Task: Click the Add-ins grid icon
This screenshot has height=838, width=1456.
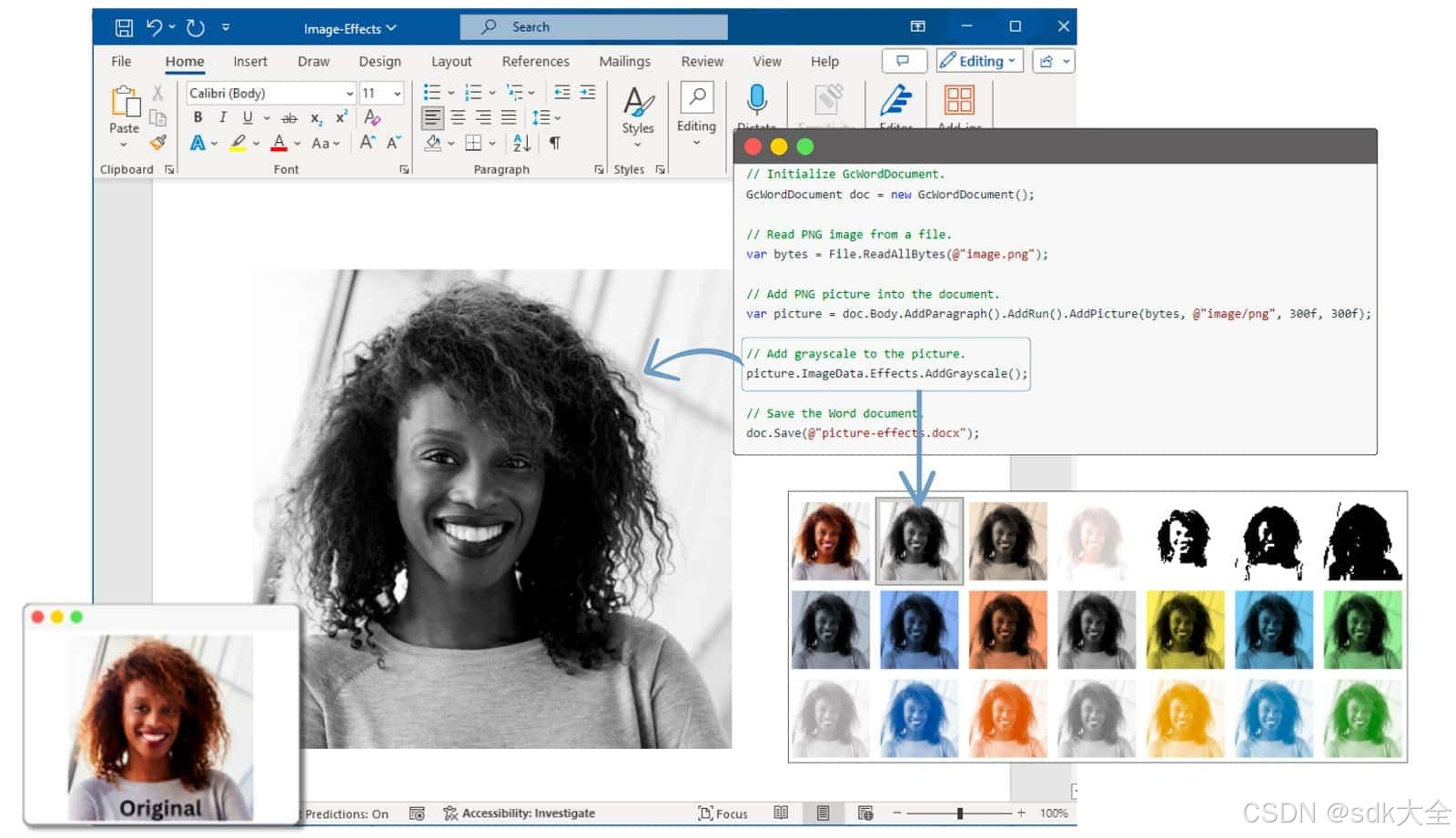Action: pos(959,99)
